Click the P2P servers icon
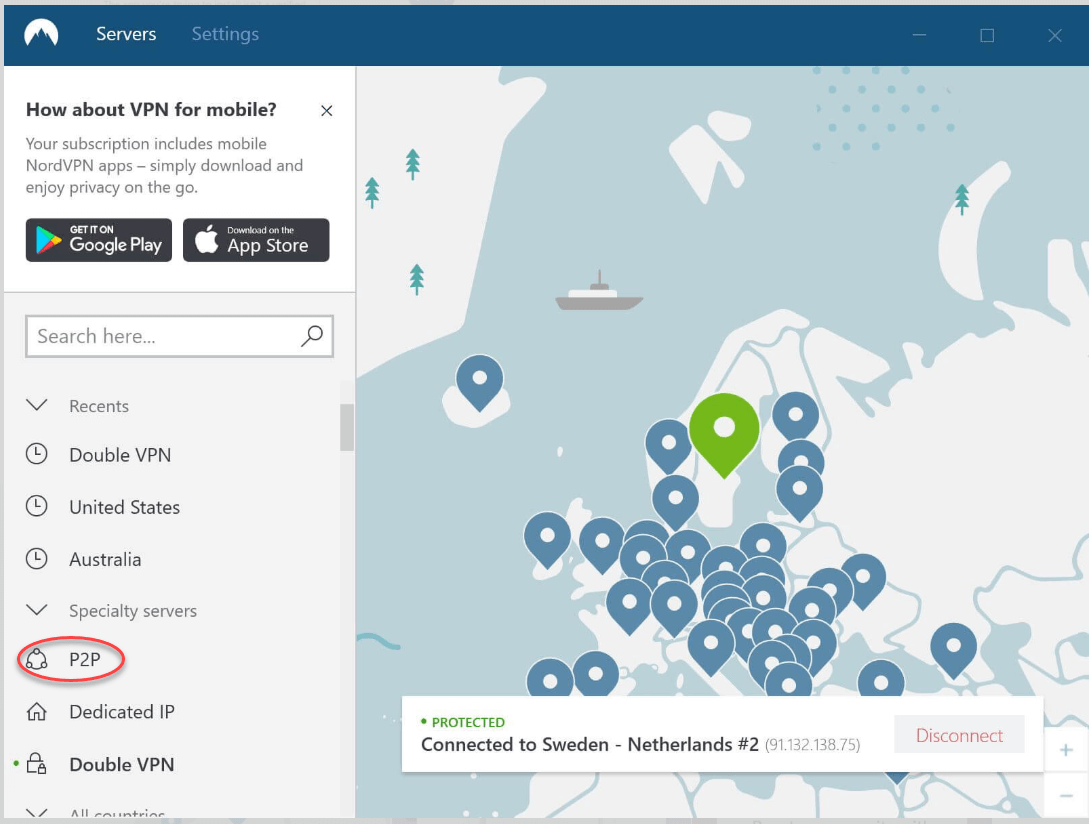 point(36,659)
